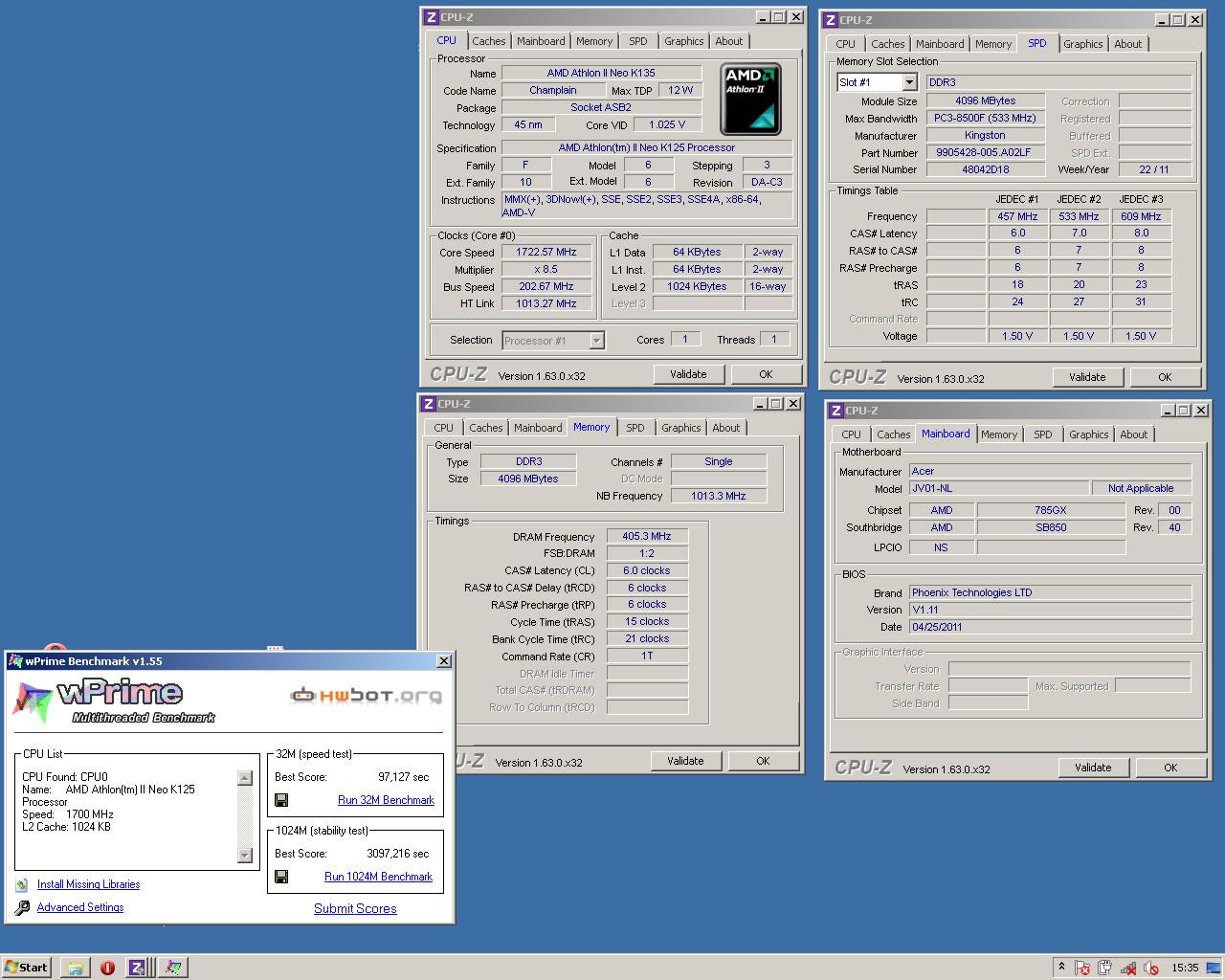Click the Submit Scores link

355,908
